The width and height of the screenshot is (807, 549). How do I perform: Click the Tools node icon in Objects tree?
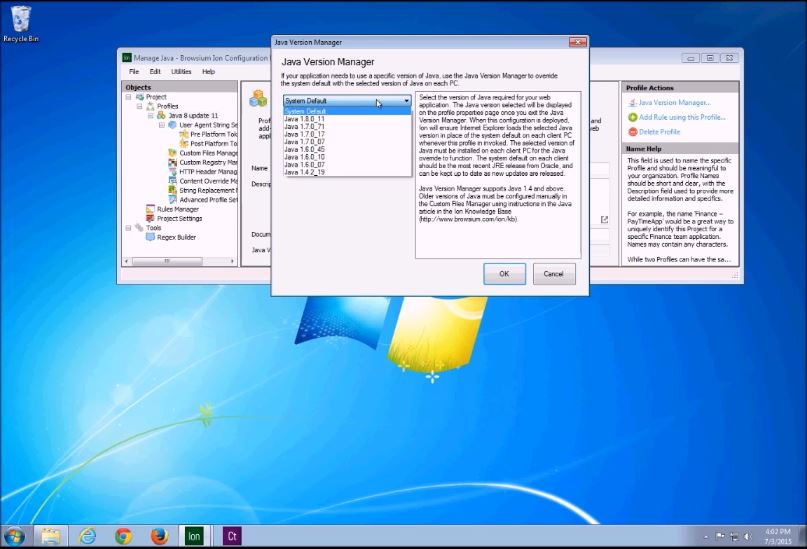[139, 227]
